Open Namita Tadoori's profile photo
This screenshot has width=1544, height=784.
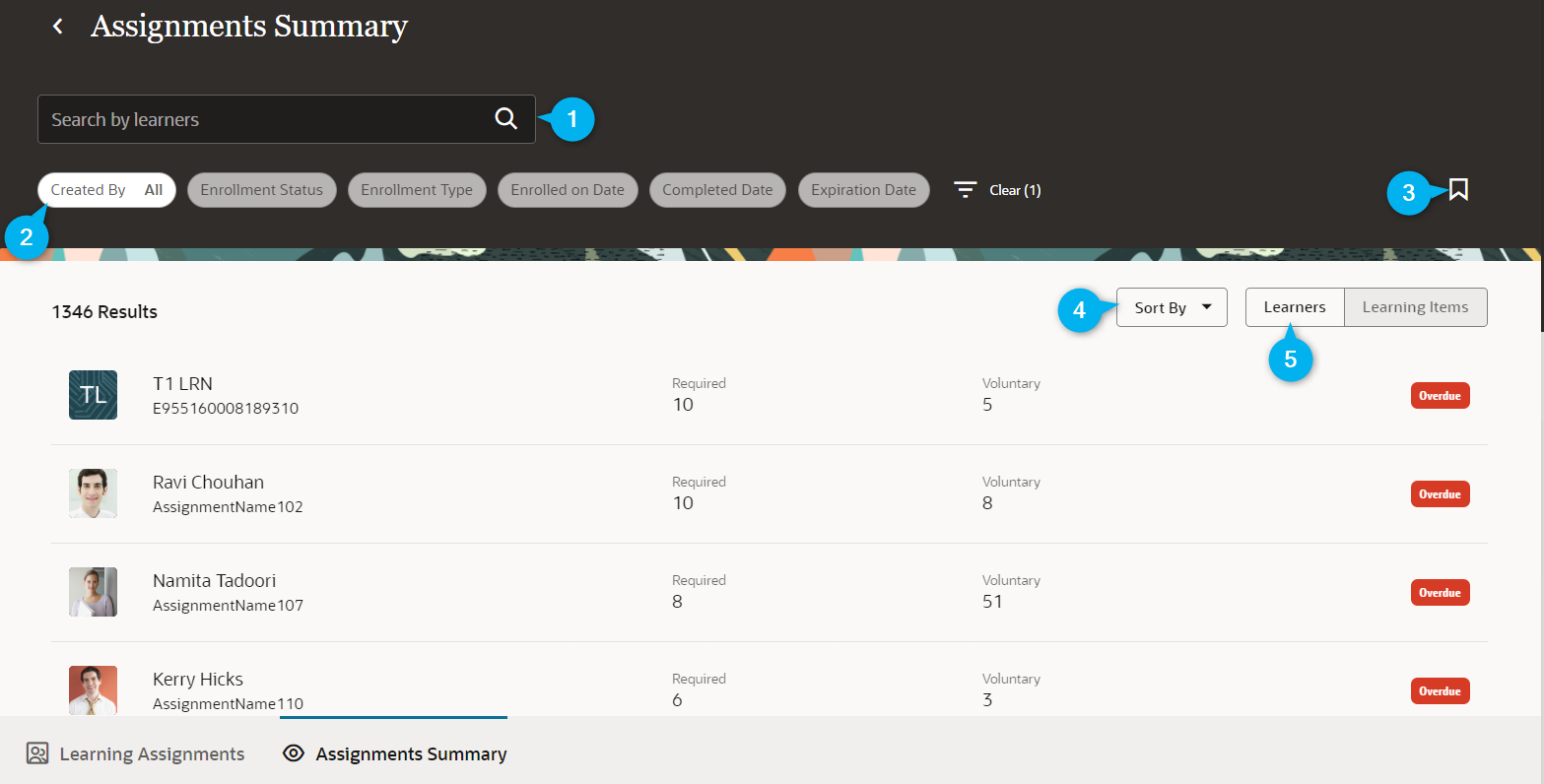click(93, 592)
